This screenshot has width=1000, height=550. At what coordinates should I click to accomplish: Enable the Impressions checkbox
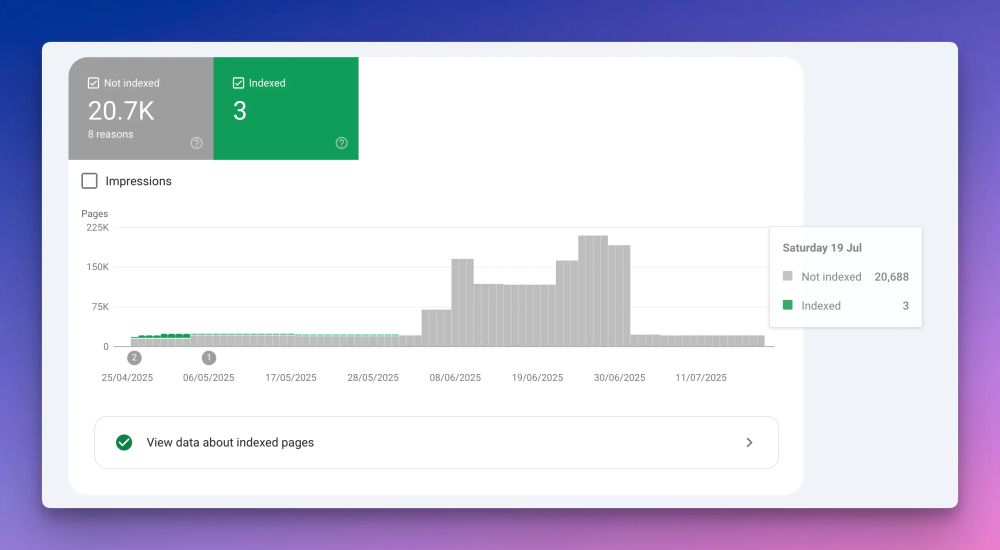[89, 181]
